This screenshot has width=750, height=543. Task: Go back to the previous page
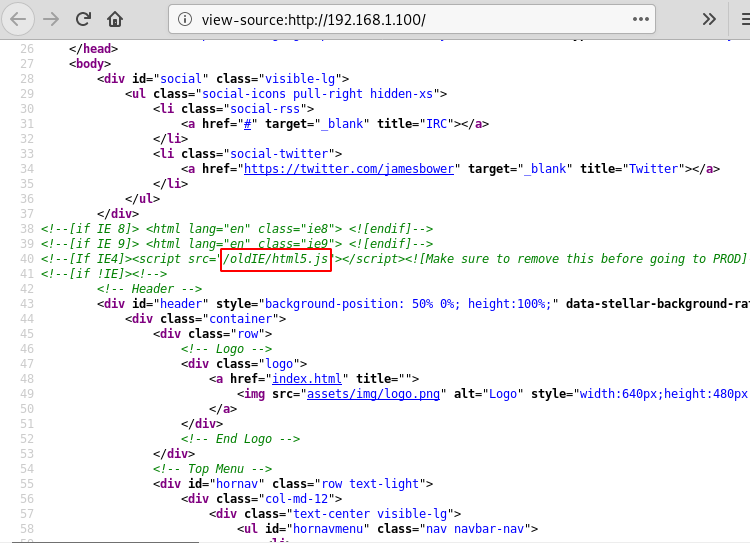click(18, 20)
